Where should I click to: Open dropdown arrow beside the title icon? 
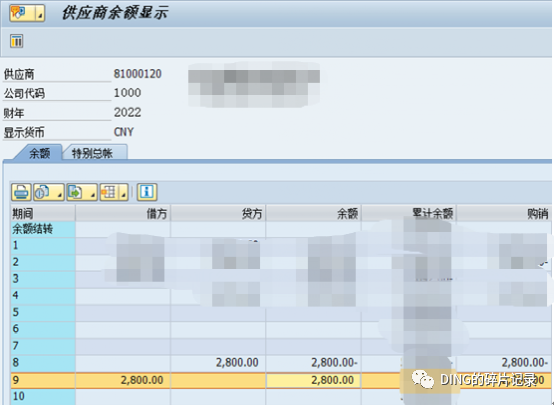tap(40, 13)
